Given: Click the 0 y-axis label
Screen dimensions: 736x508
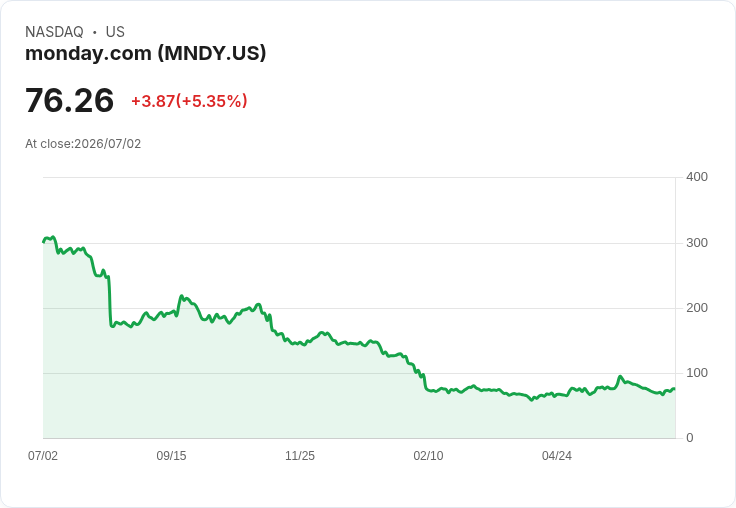Looking at the screenshot, I should tap(690, 438).
